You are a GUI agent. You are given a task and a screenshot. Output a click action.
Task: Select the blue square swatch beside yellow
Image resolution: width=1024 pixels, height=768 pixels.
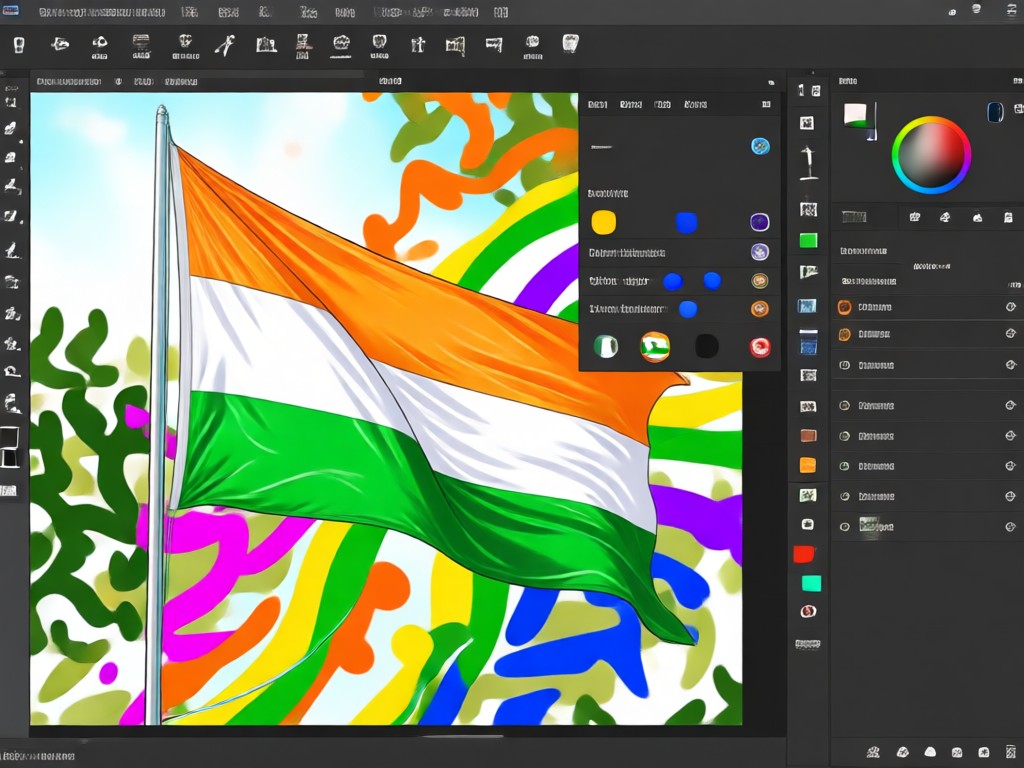coord(686,223)
